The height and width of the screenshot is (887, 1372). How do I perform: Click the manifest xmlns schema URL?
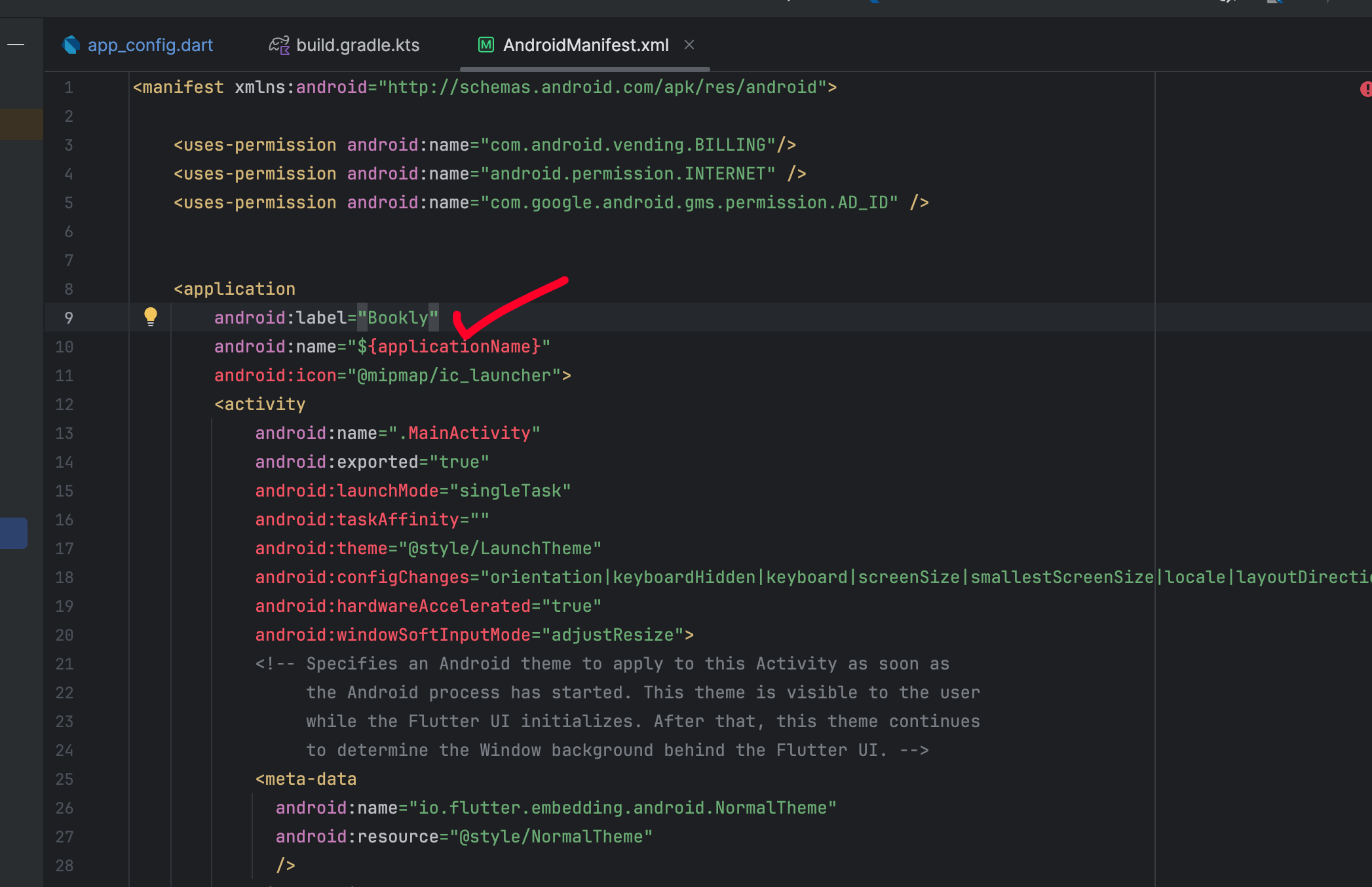(x=602, y=87)
